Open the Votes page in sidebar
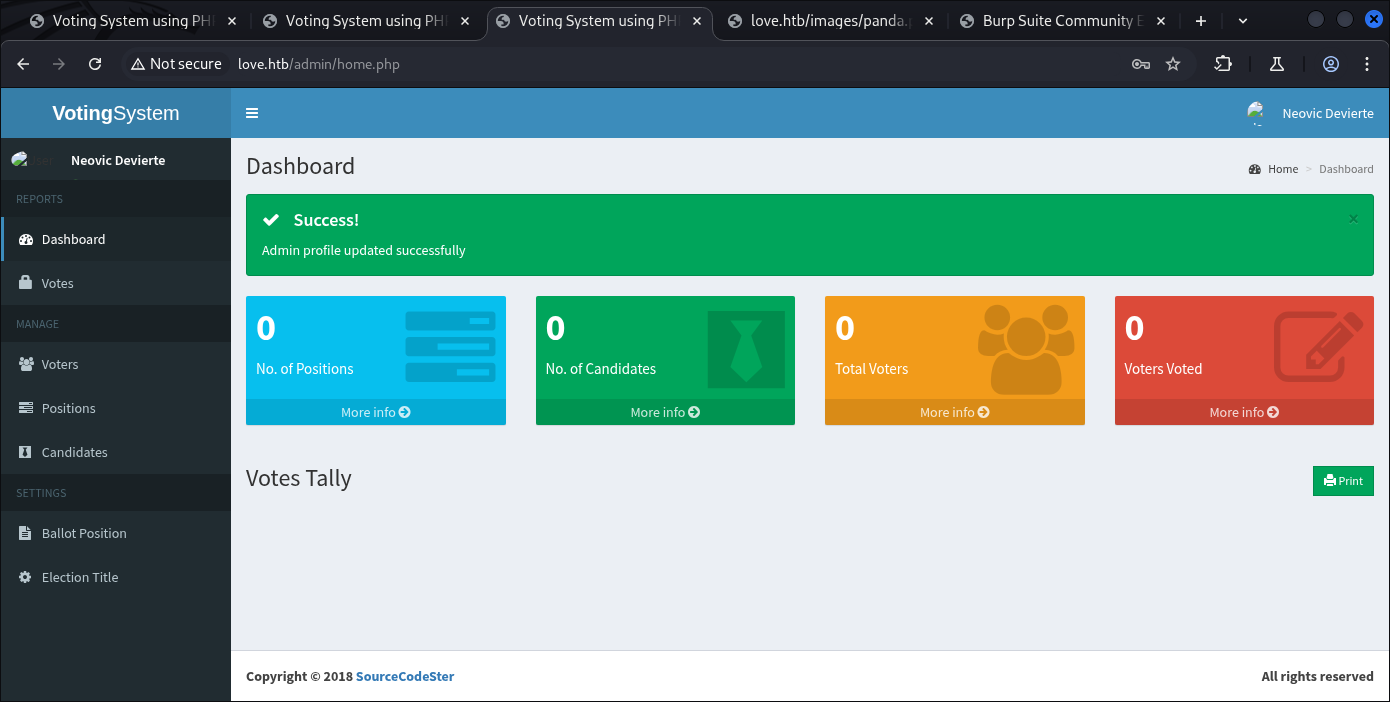The height and width of the screenshot is (702, 1390). click(57, 283)
